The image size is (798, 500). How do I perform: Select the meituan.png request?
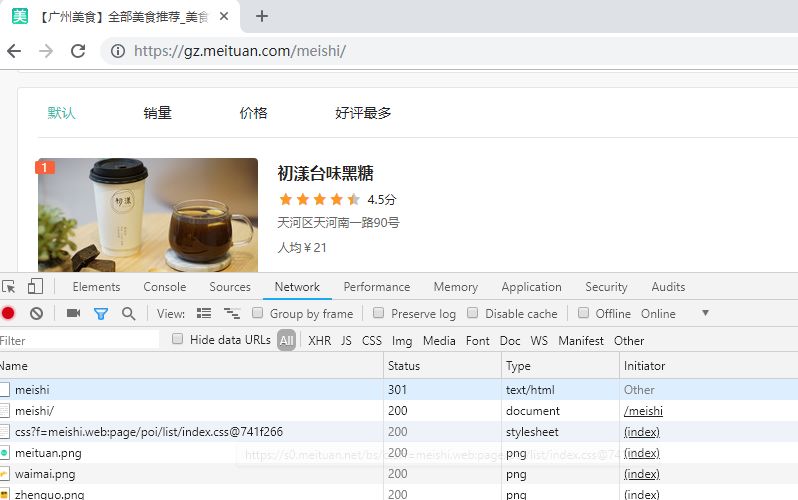tap(399, 453)
